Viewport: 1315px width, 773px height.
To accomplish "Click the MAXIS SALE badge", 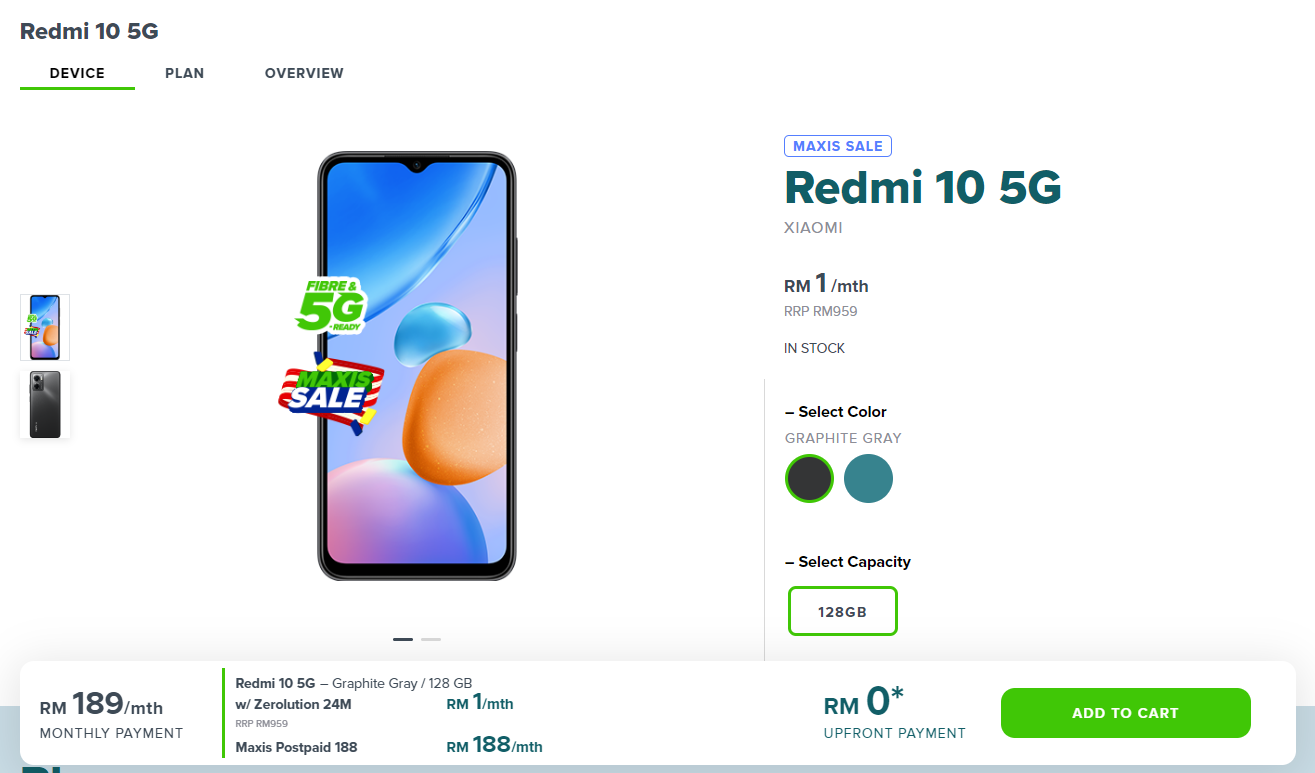I will click(838, 146).
